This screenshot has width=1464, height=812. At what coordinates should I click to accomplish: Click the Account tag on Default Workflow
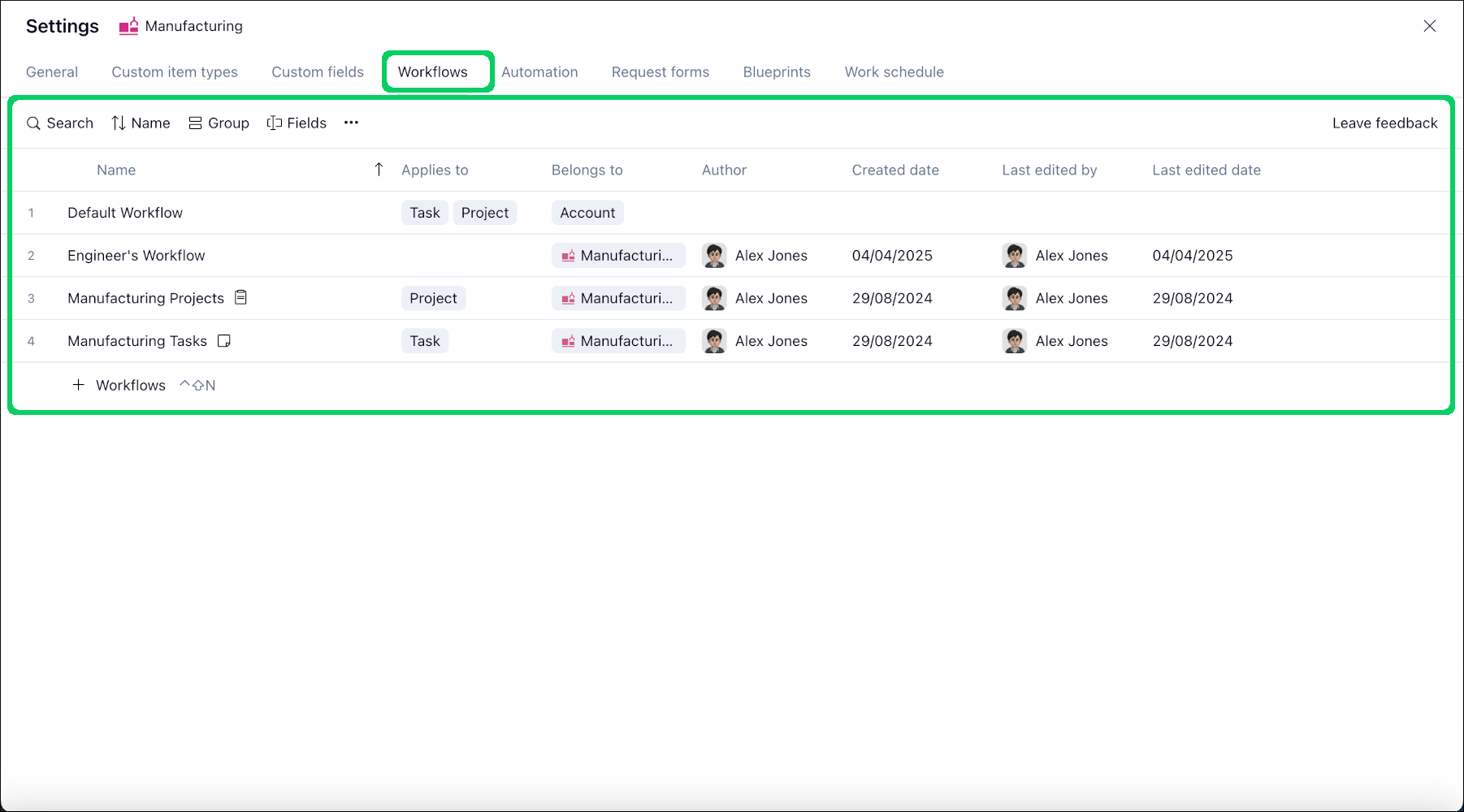(587, 212)
